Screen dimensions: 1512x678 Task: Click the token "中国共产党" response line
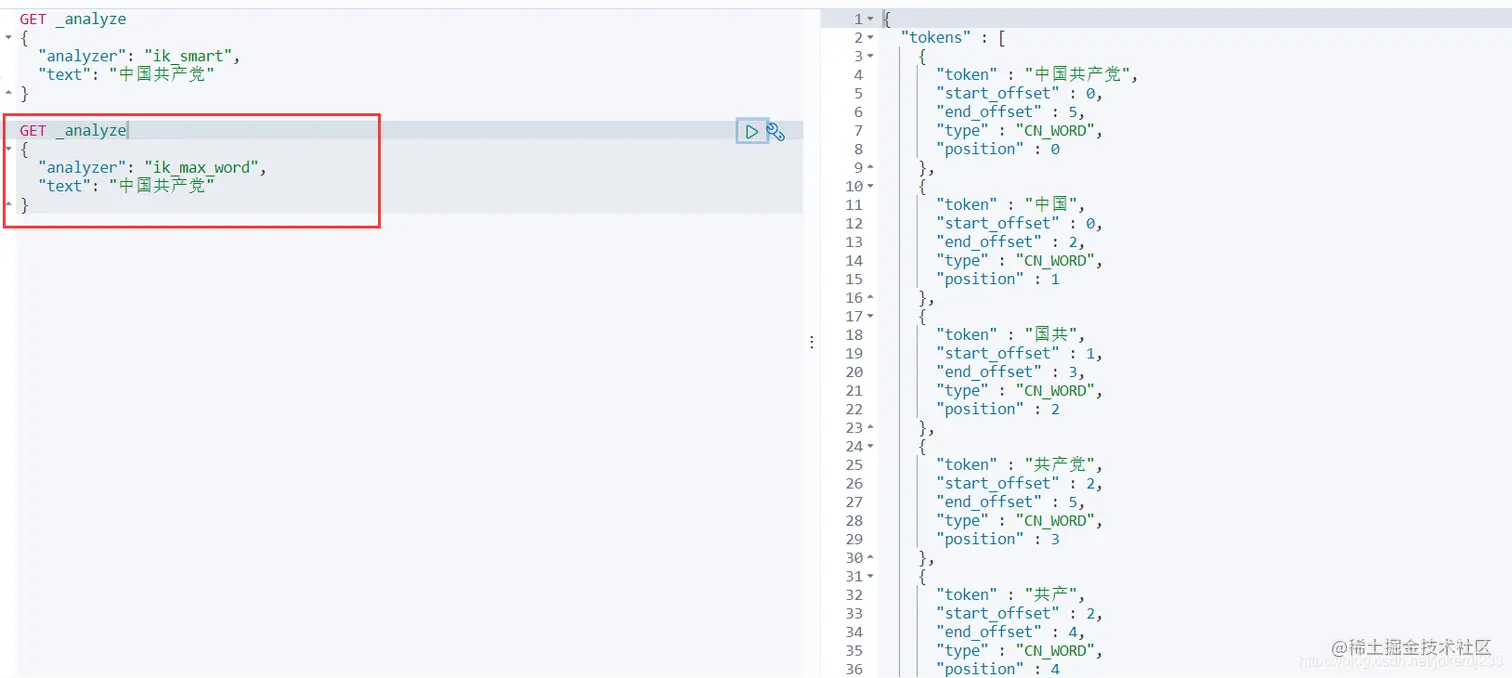[1037, 75]
